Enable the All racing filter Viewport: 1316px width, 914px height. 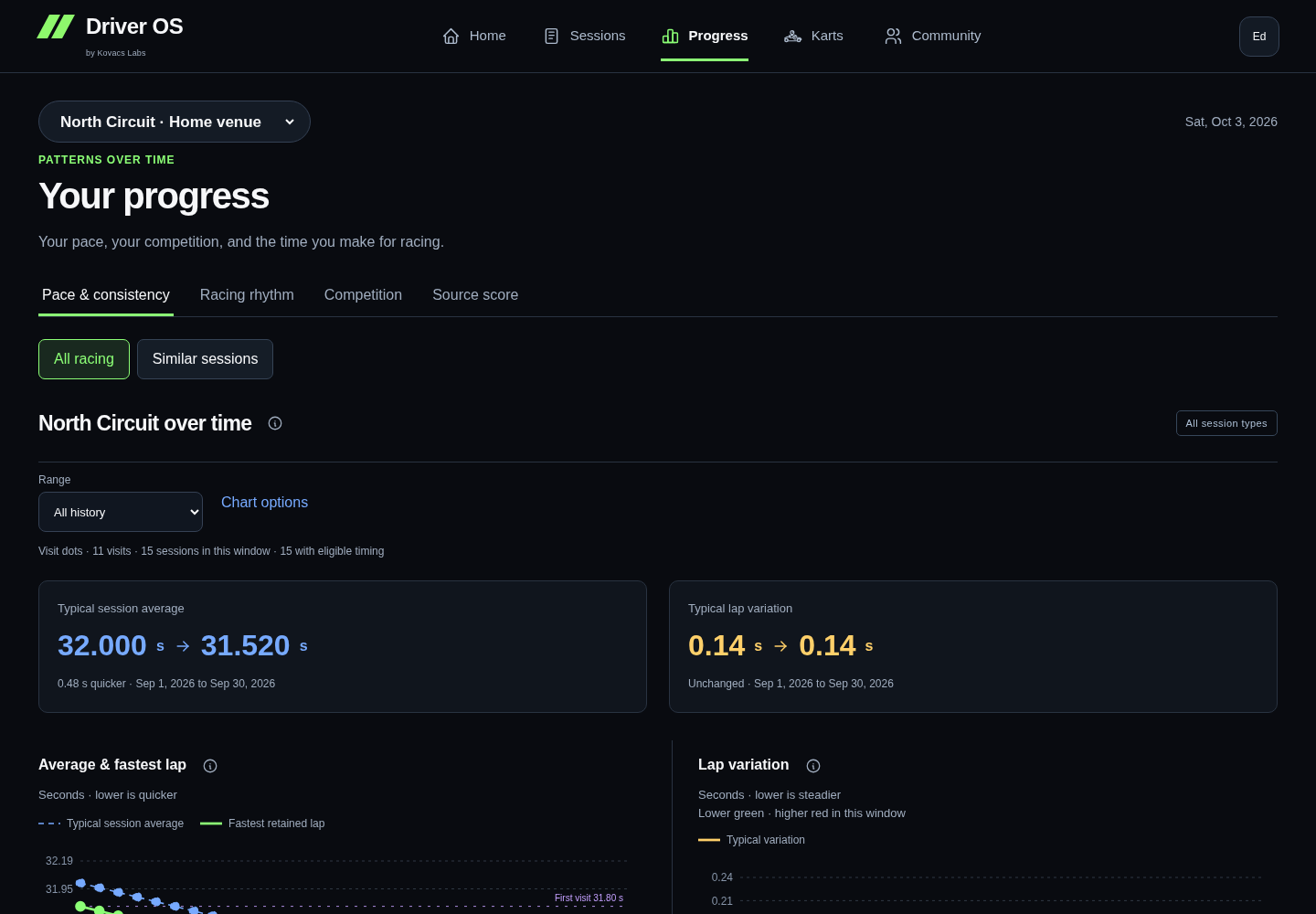pyautogui.click(x=84, y=359)
